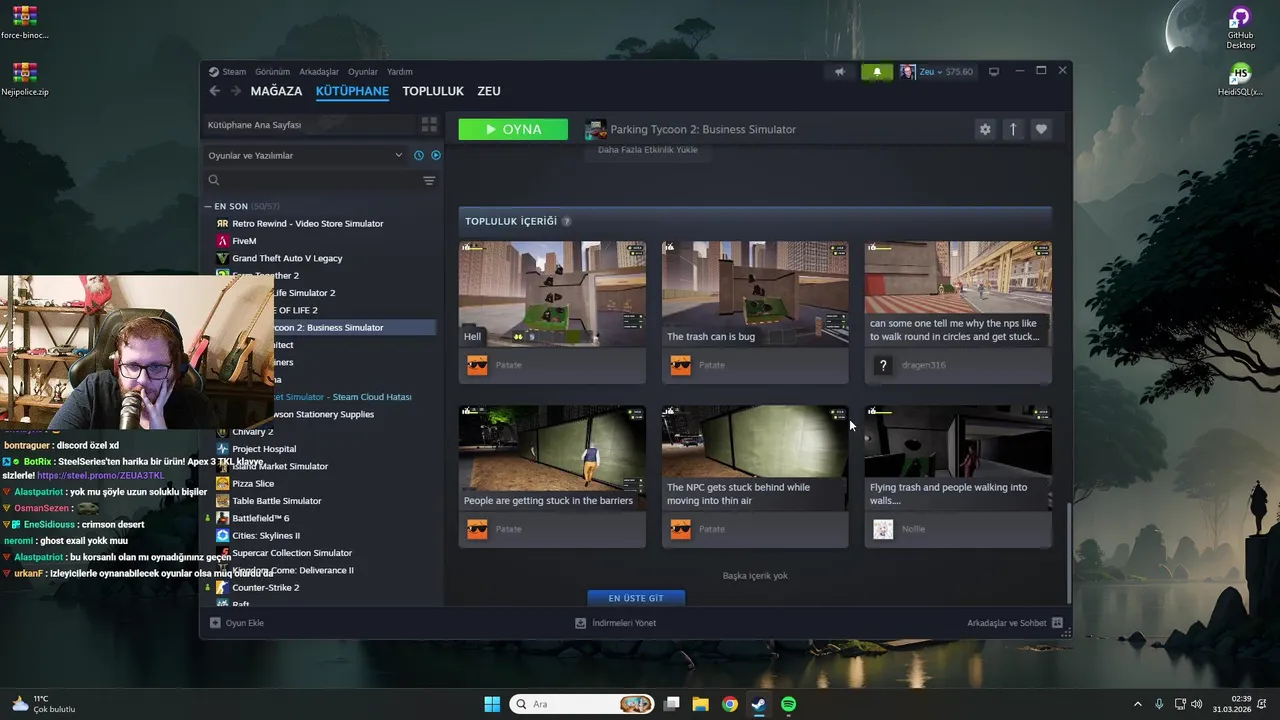Expand the Oyunlar ve Yazılımlar dropdown
The image size is (1280, 720).
[x=304, y=155]
